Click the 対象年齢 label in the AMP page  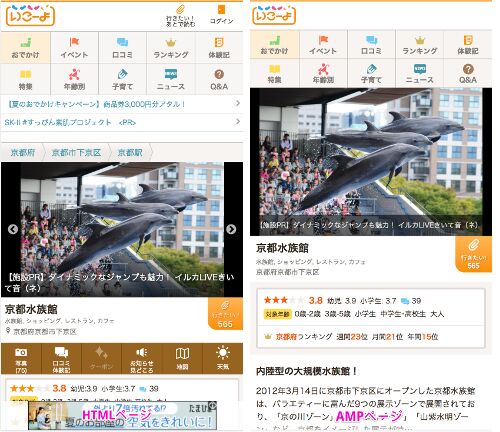pyautogui.click(x=277, y=314)
